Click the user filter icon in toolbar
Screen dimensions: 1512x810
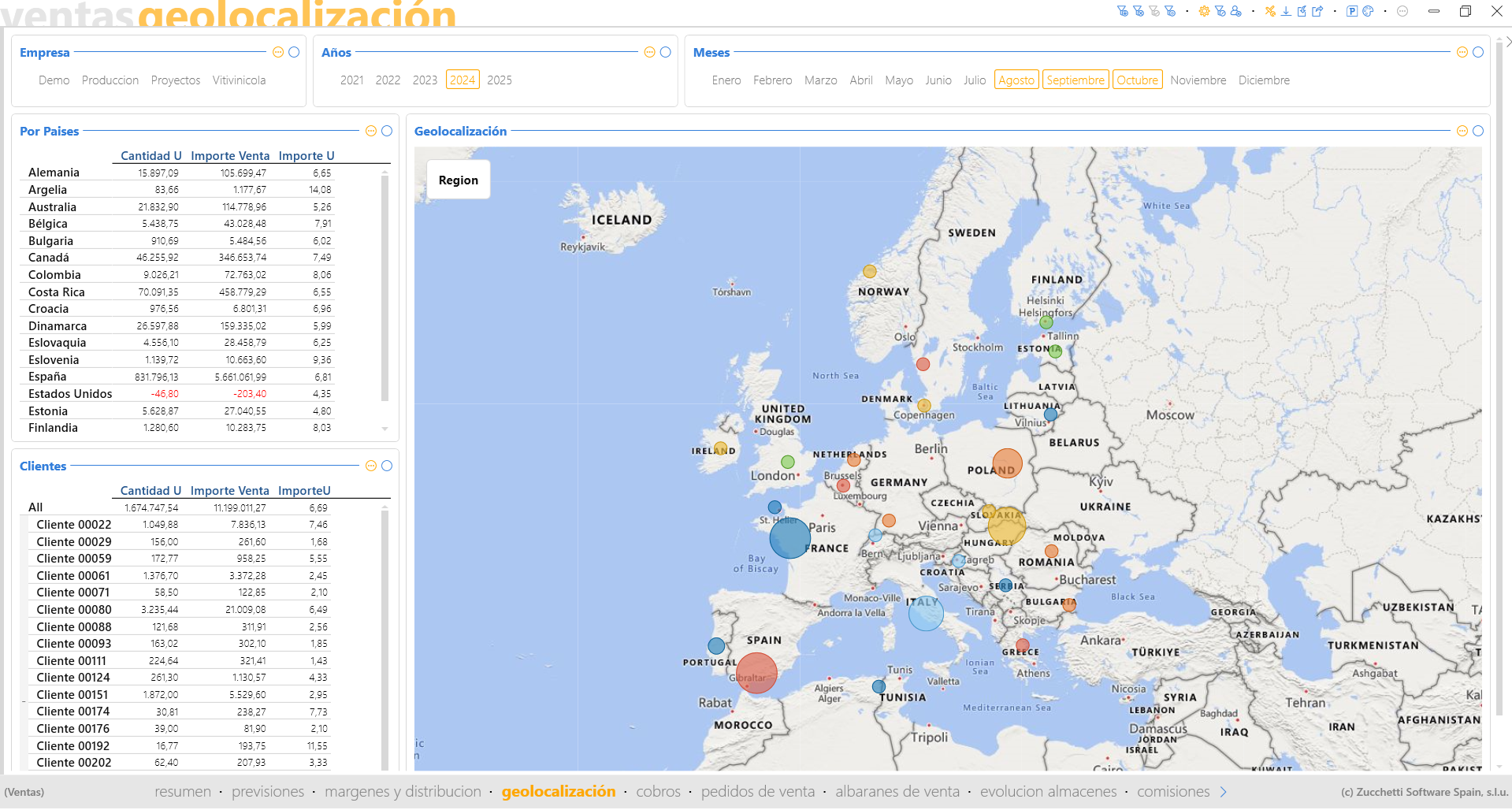[1235, 11]
